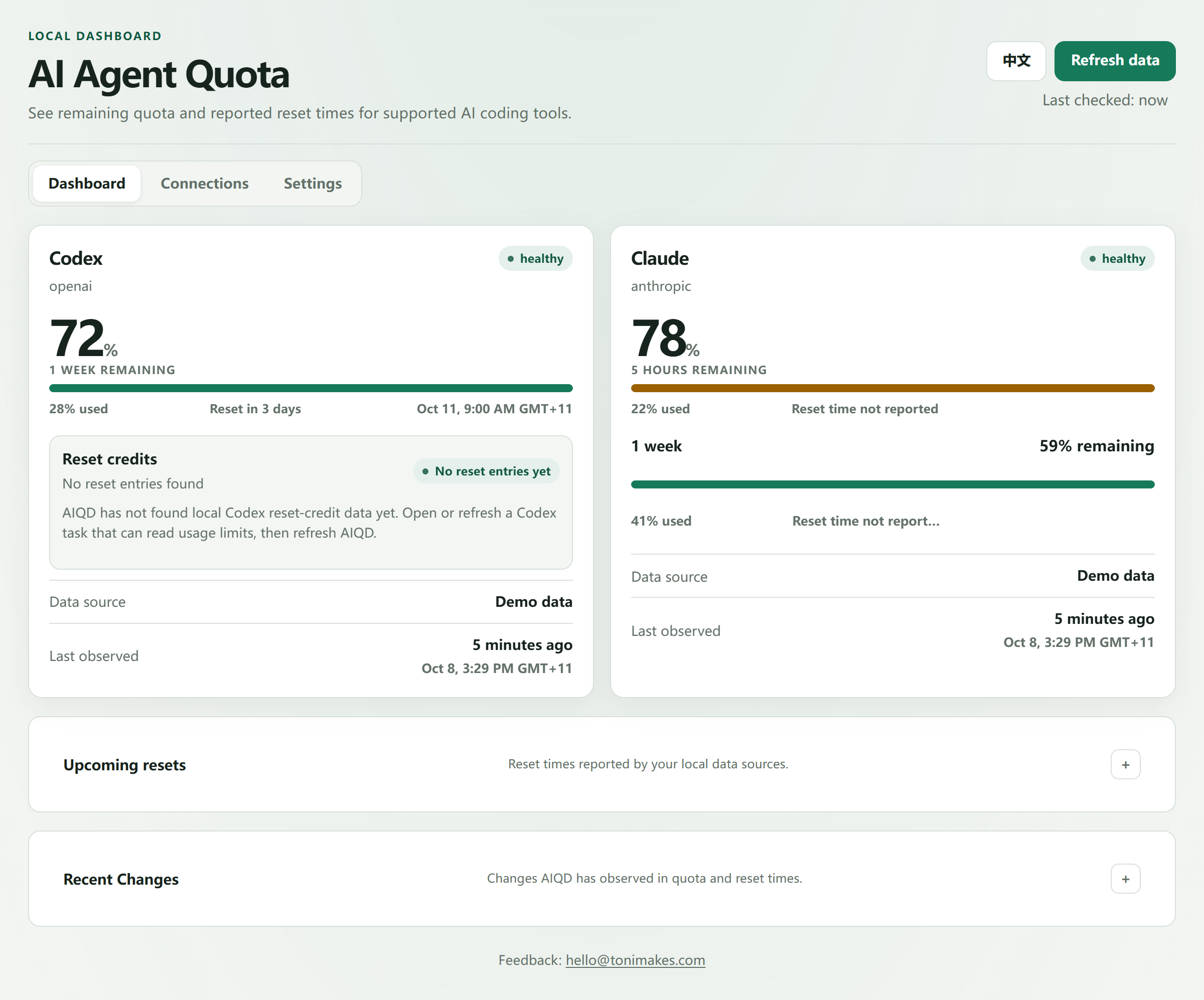
Task: Expand the Recent Changes section
Action: tap(1125, 879)
